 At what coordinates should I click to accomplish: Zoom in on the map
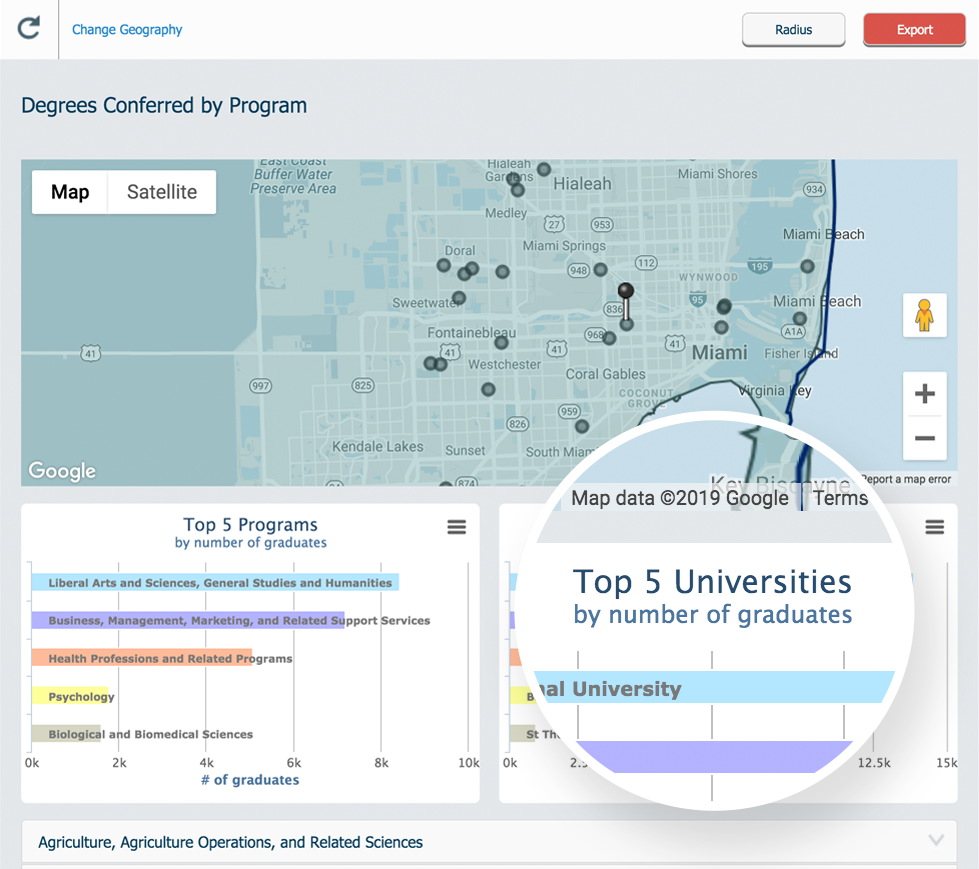pyautogui.click(x=924, y=395)
